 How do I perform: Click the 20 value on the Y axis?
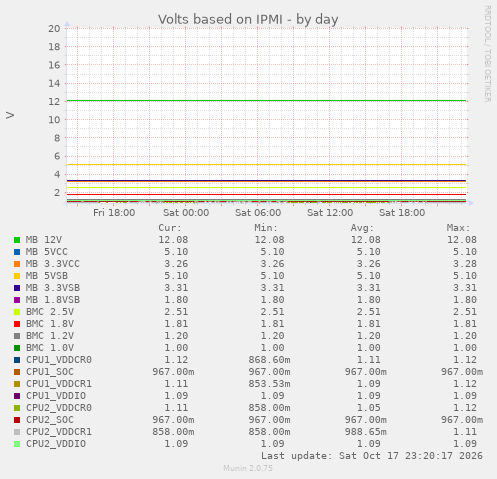(x=54, y=29)
